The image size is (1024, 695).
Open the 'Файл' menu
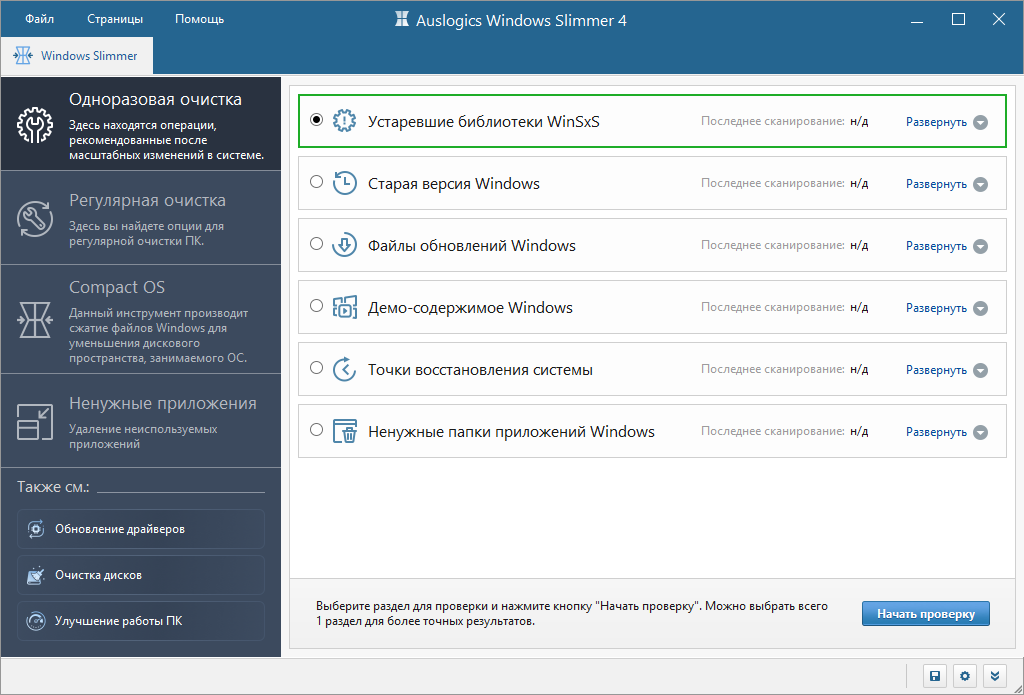coord(40,19)
